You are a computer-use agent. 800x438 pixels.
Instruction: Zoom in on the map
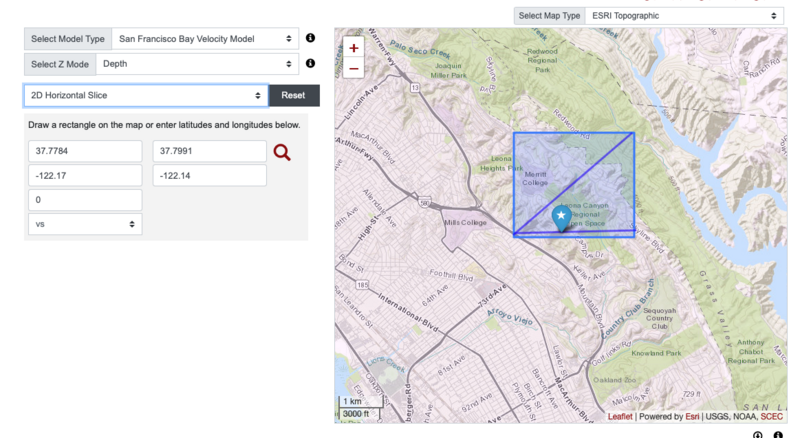(x=354, y=48)
